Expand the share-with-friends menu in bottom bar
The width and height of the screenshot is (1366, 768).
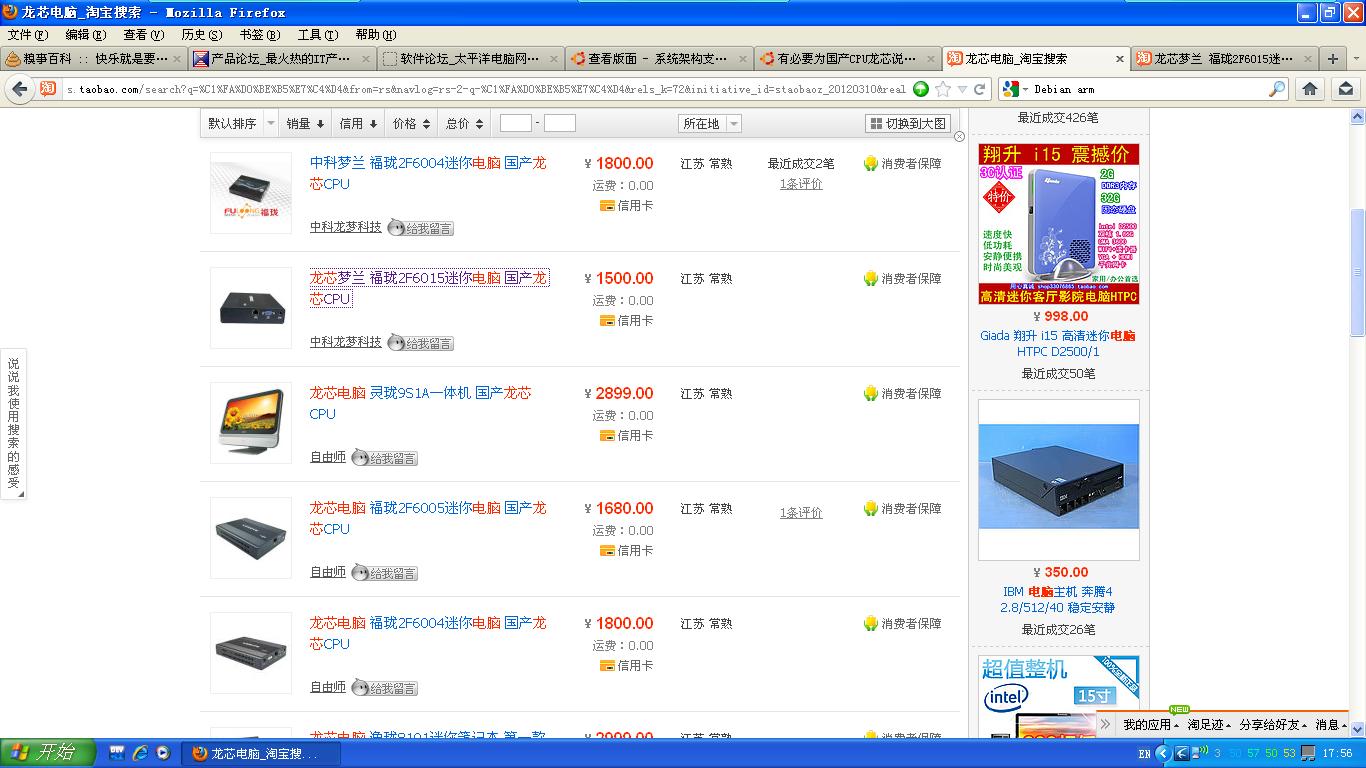tap(1273, 724)
